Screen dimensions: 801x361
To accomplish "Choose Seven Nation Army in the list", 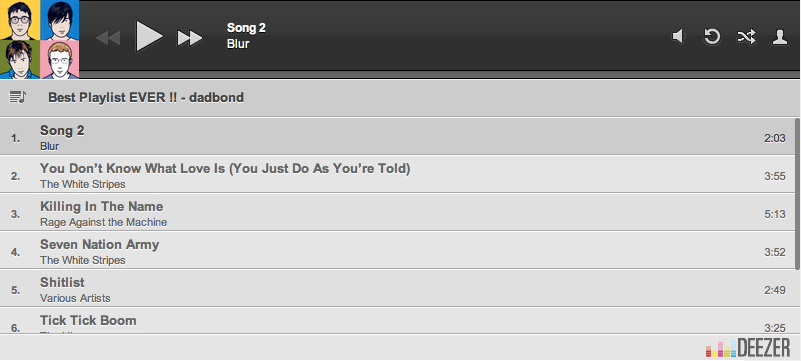I will click(397, 251).
